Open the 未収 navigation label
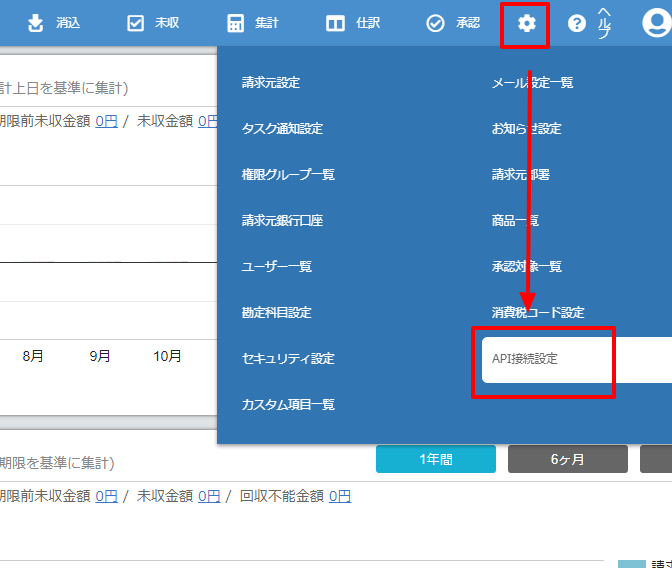This screenshot has height=568, width=672. click(x=167, y=23)
